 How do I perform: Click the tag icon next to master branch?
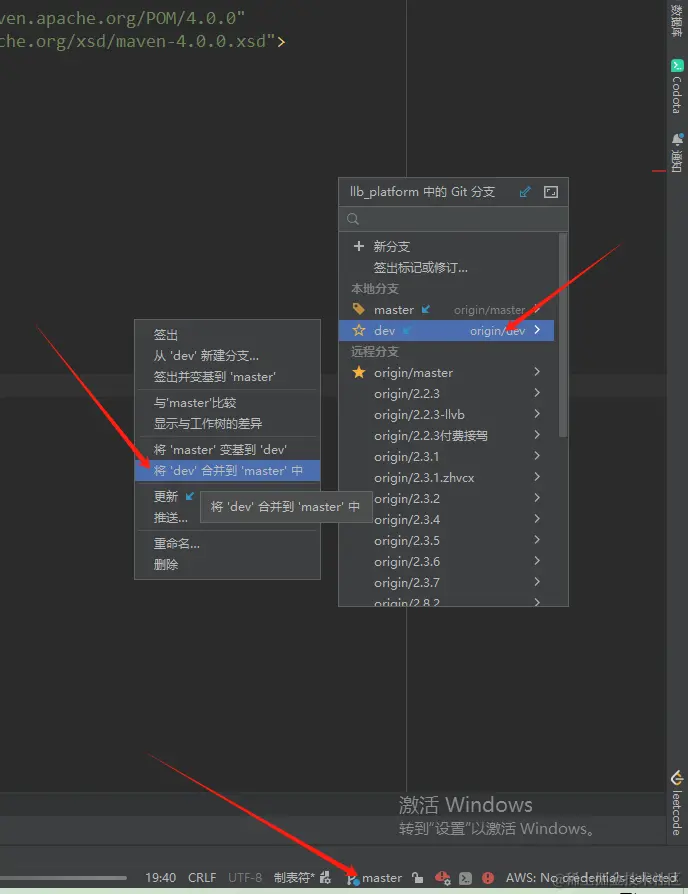point(359,309)
